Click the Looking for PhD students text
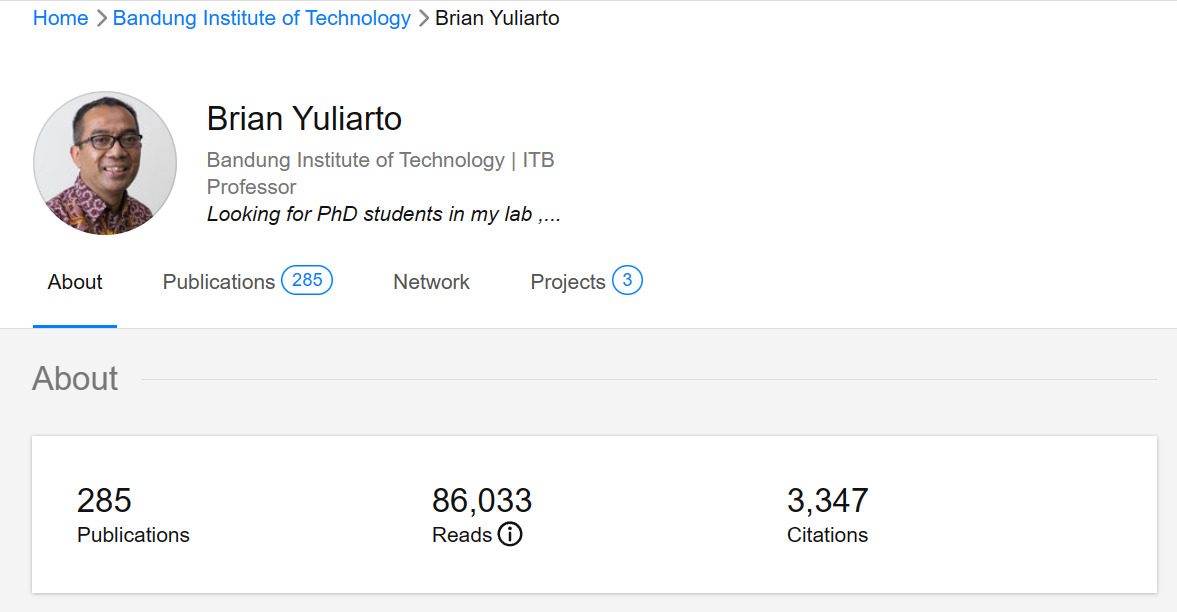The image size is (1177, 612). (x=383, y=214)
